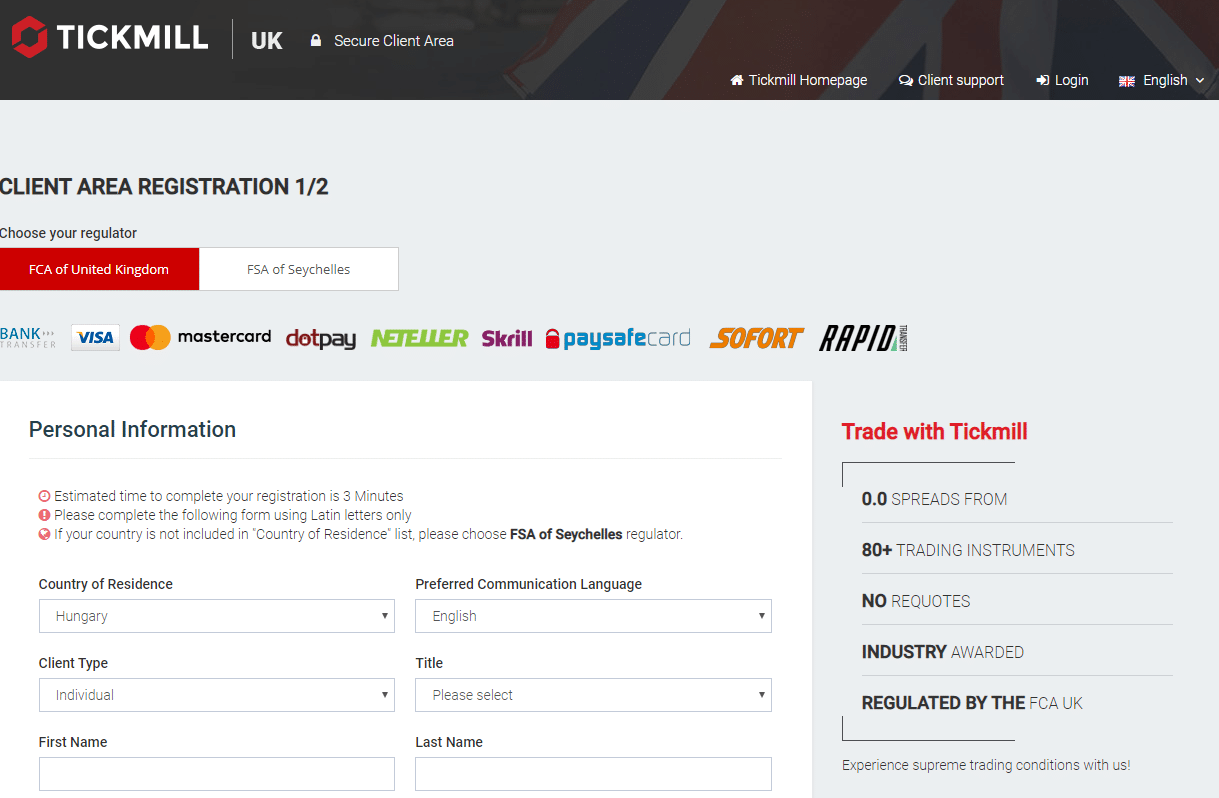Open Client support link
1219x798 pixels.
951,80
